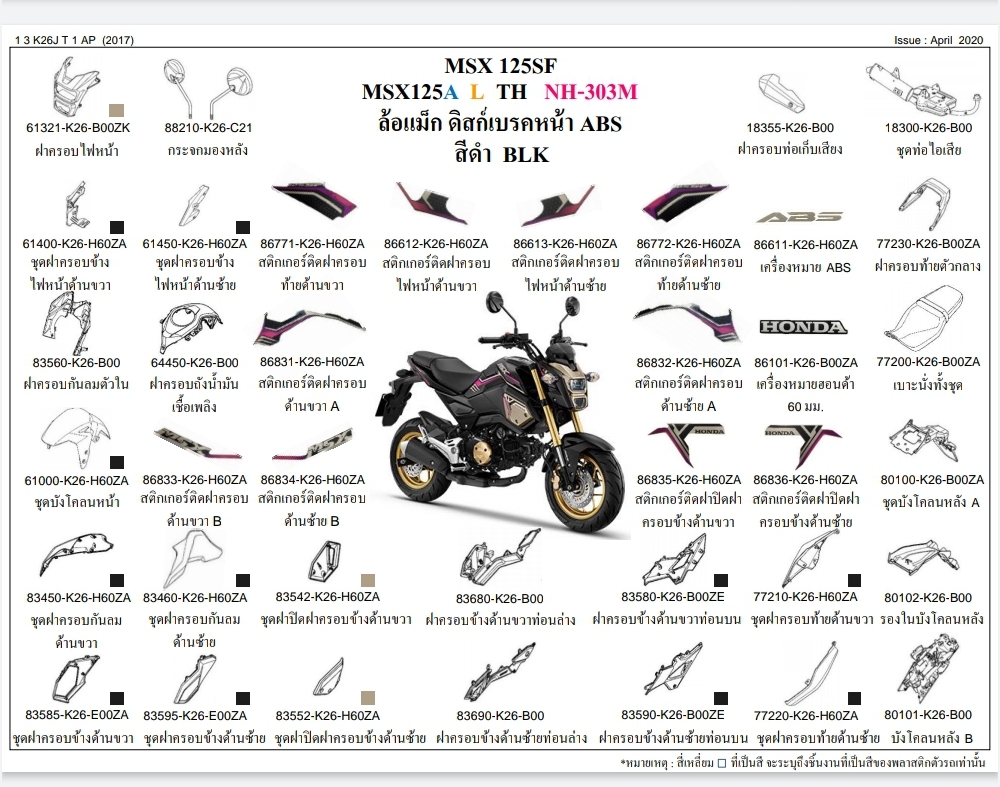1000x787 pixels.
Task: Click the Honda sticker image above 86836-K26-H60ZA
Action: [804, 445]
